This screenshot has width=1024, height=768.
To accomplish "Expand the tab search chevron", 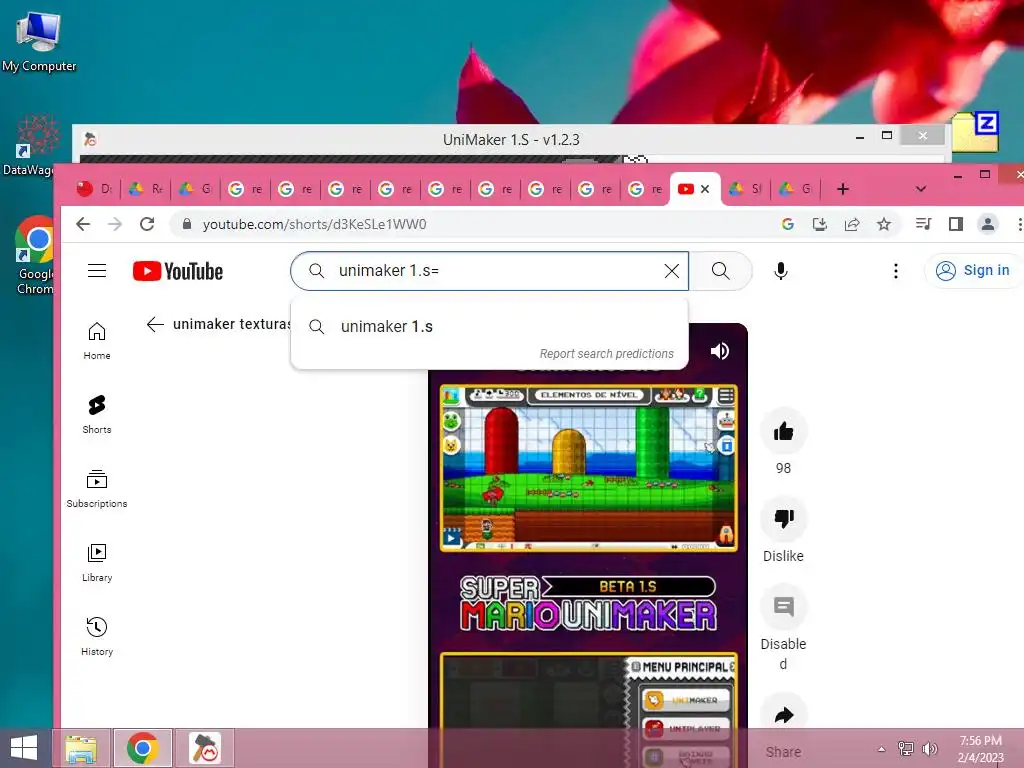I will pyautogui.click(x=921, y=189).
